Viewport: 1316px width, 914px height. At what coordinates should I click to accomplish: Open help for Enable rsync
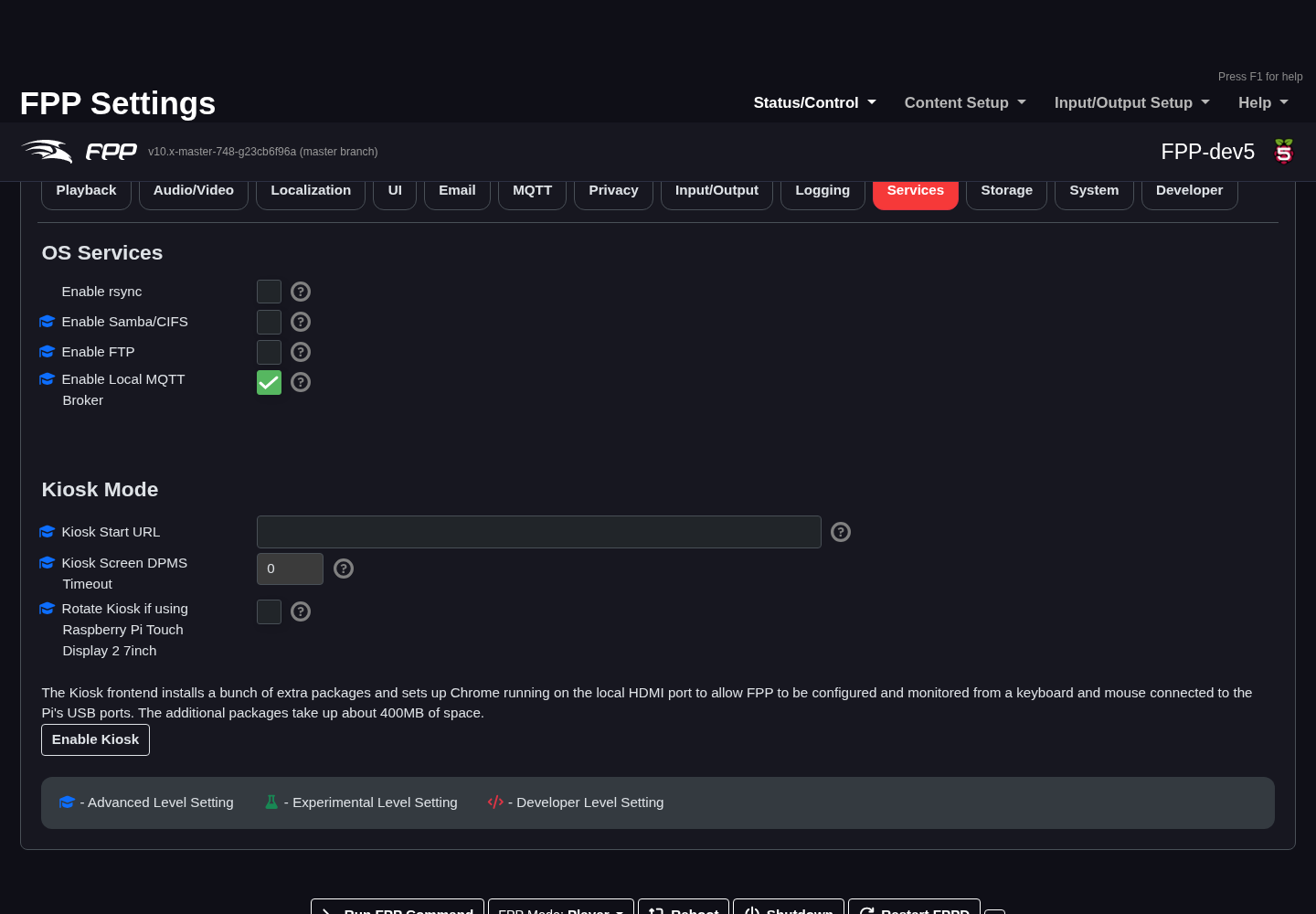pyautogui.click(x=301, y=292)
